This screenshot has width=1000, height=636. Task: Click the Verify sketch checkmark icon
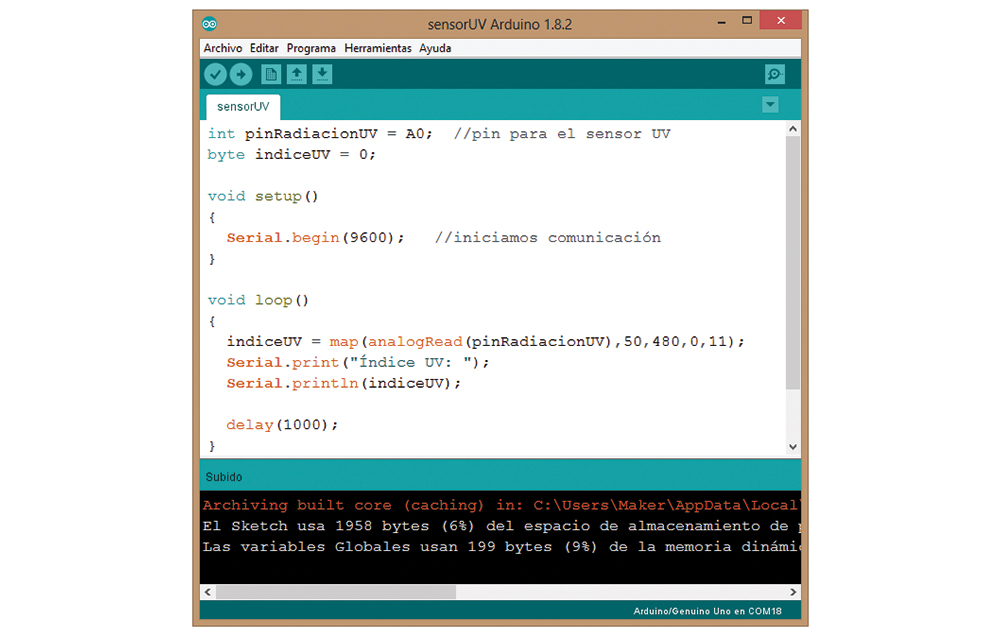[x=215, y=74]
